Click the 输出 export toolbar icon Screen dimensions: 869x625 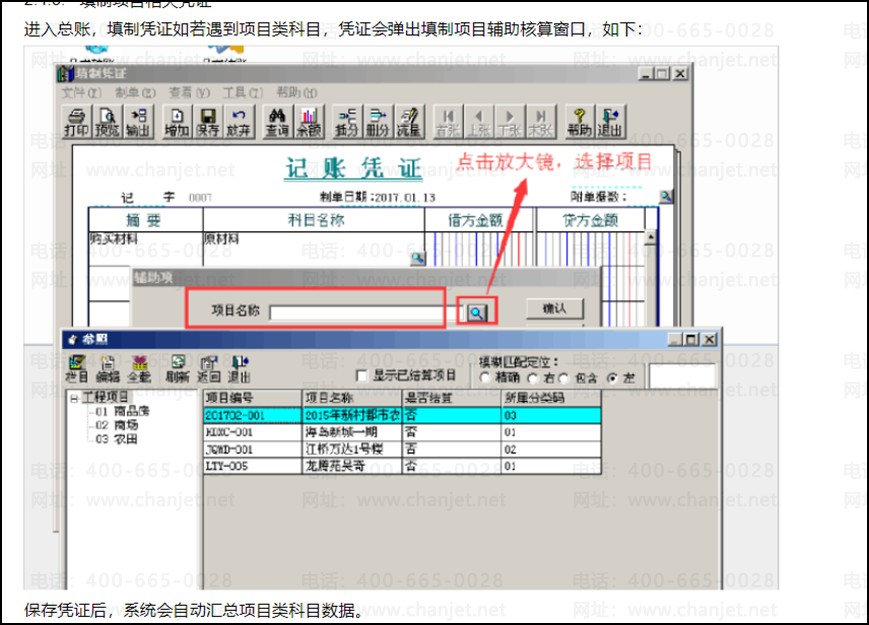tap(138, 121)
